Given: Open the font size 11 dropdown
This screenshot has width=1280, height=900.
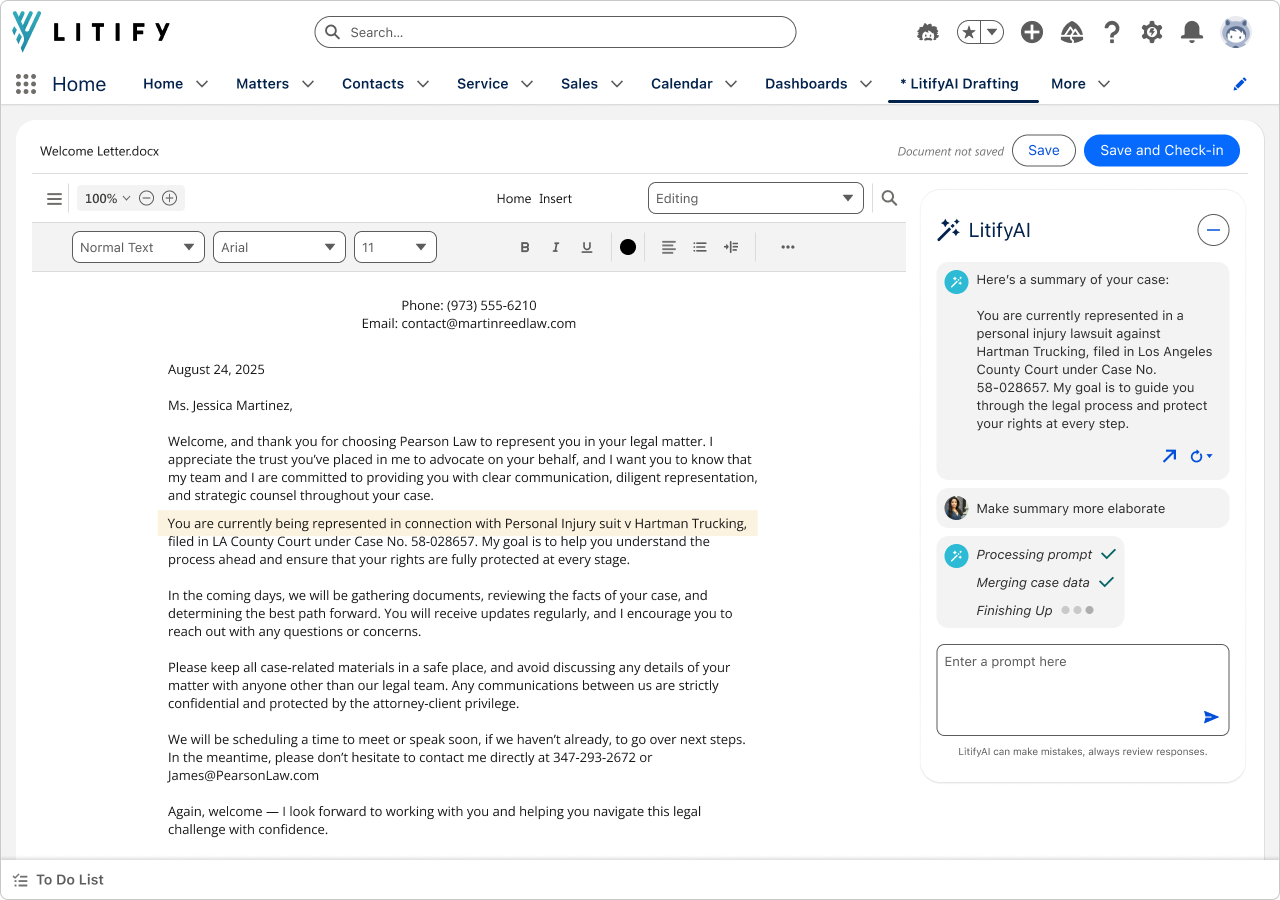Looking at the screenshot, I should (x=395, y=247).
